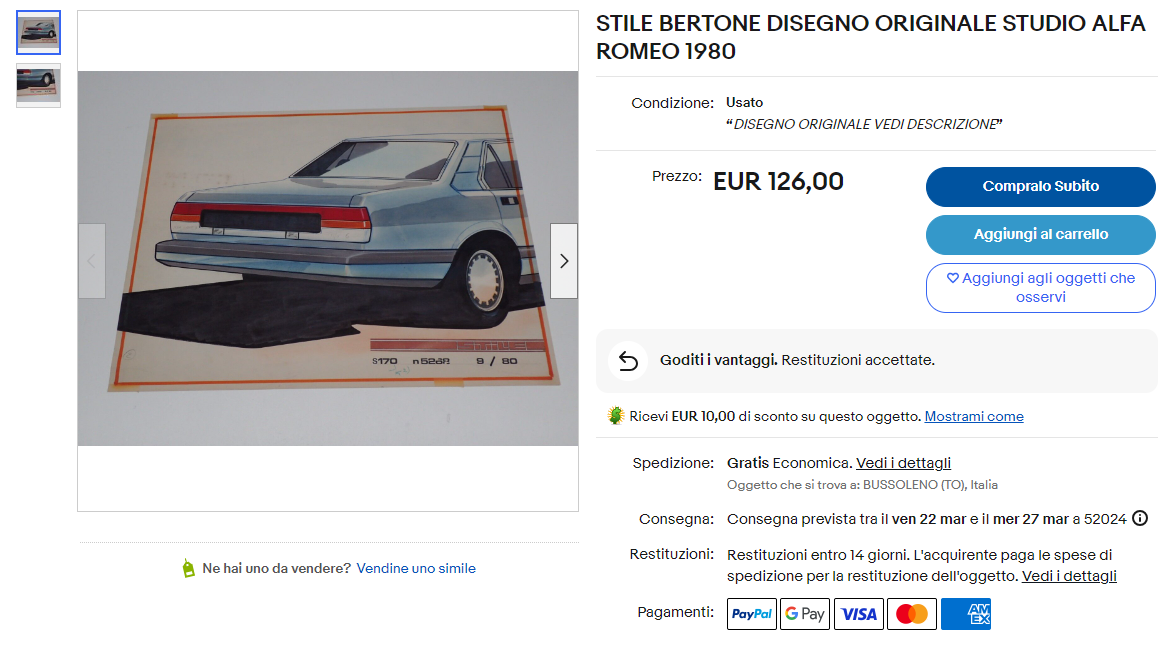Open the Mostrami come link

click(x=973, y=416)
